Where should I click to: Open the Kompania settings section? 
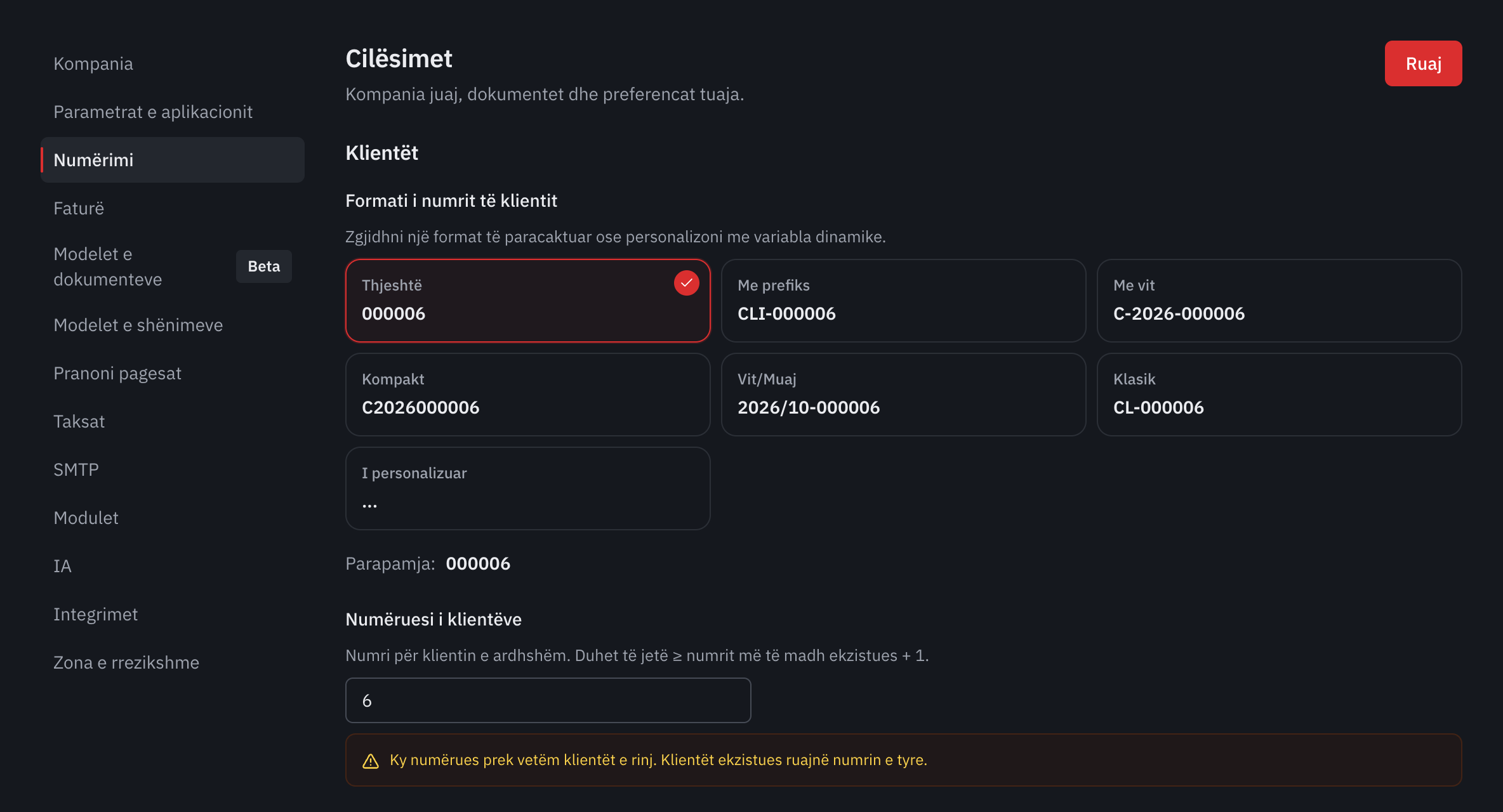coord(173,63)
